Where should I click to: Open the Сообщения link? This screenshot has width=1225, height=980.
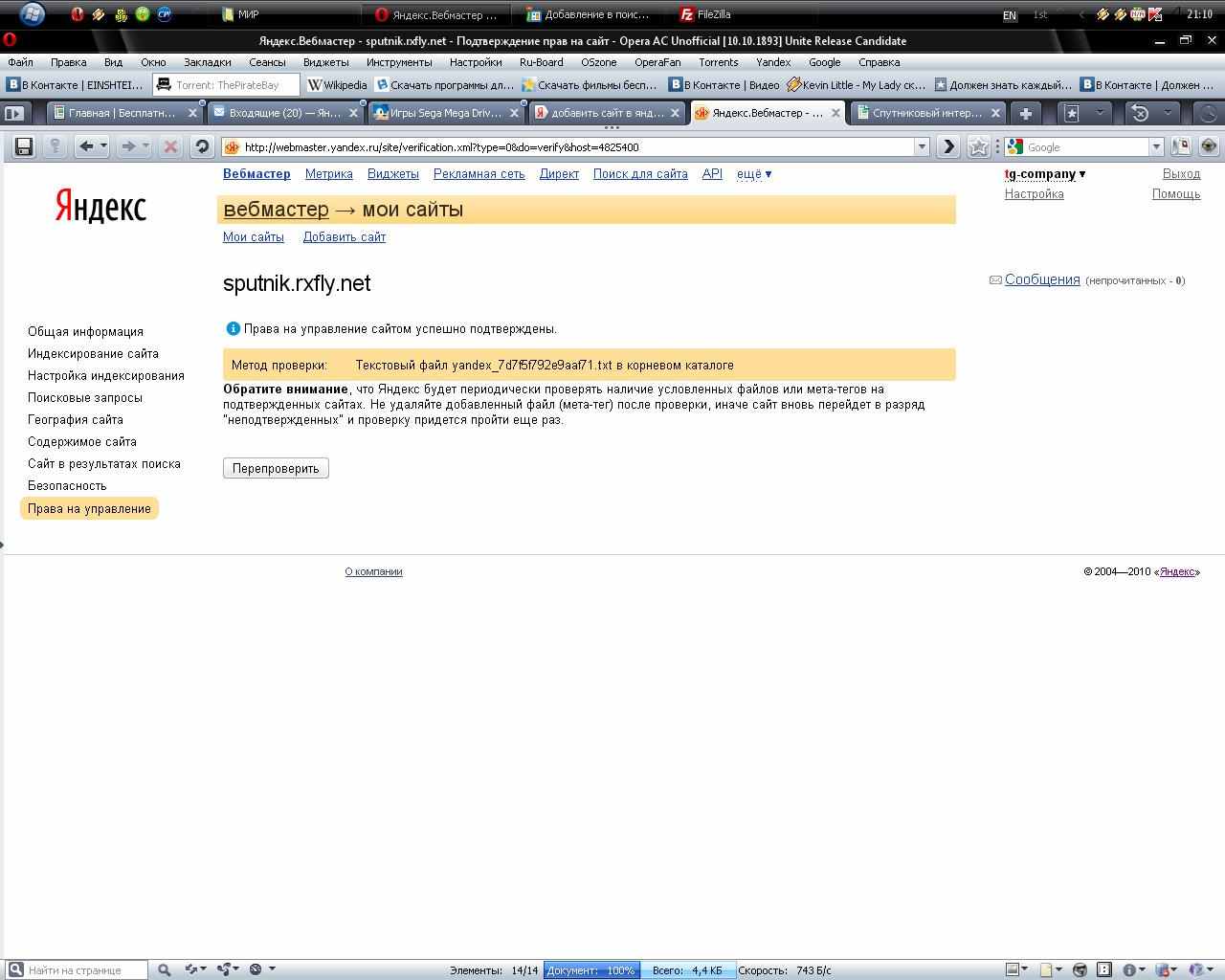tap(1042, 279)
